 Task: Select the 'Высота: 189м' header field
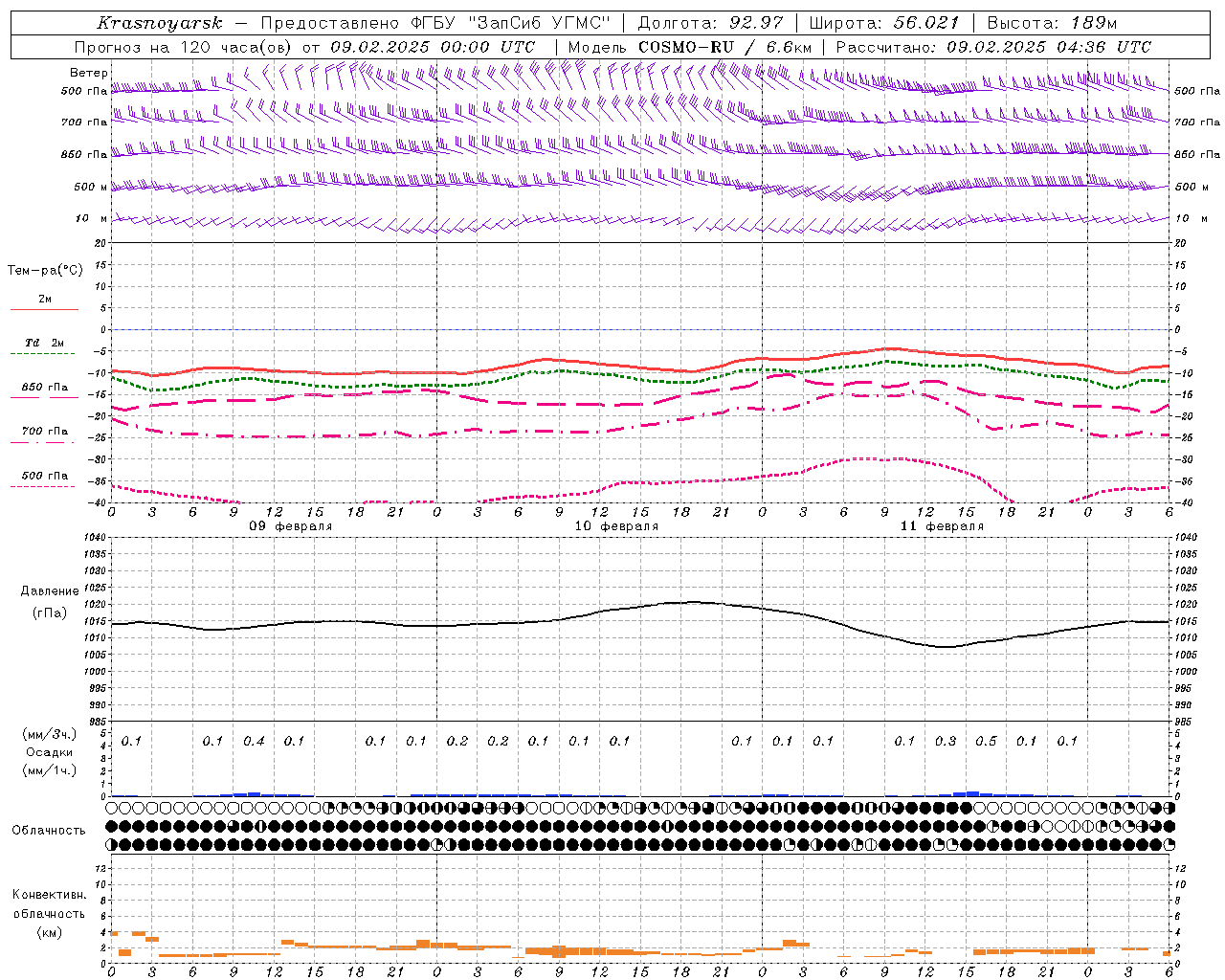pyautogui.click(x=1052, y=23)
